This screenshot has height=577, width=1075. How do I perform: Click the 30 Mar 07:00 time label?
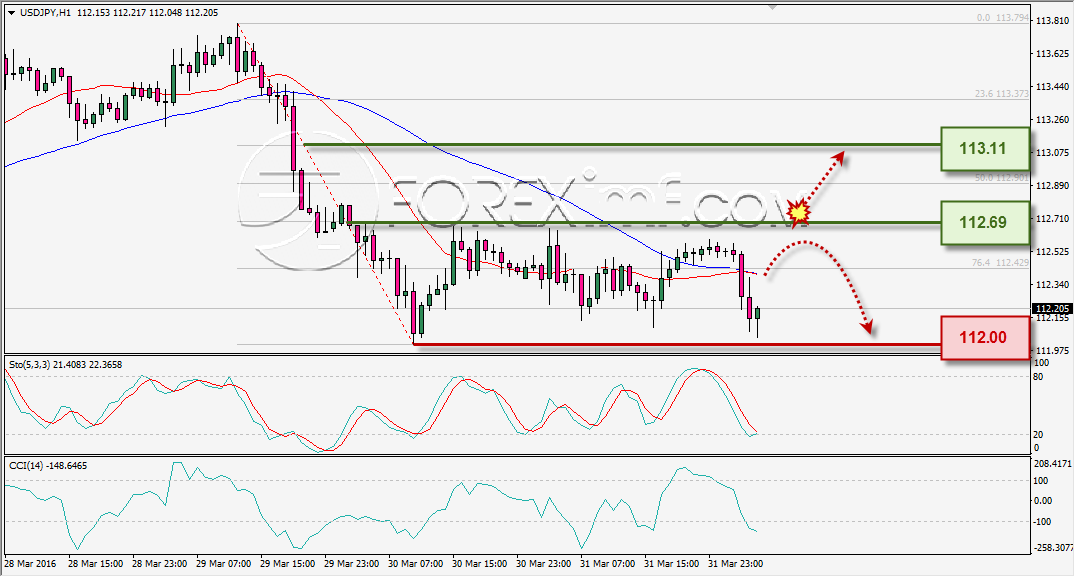click(x=415, y=564)
